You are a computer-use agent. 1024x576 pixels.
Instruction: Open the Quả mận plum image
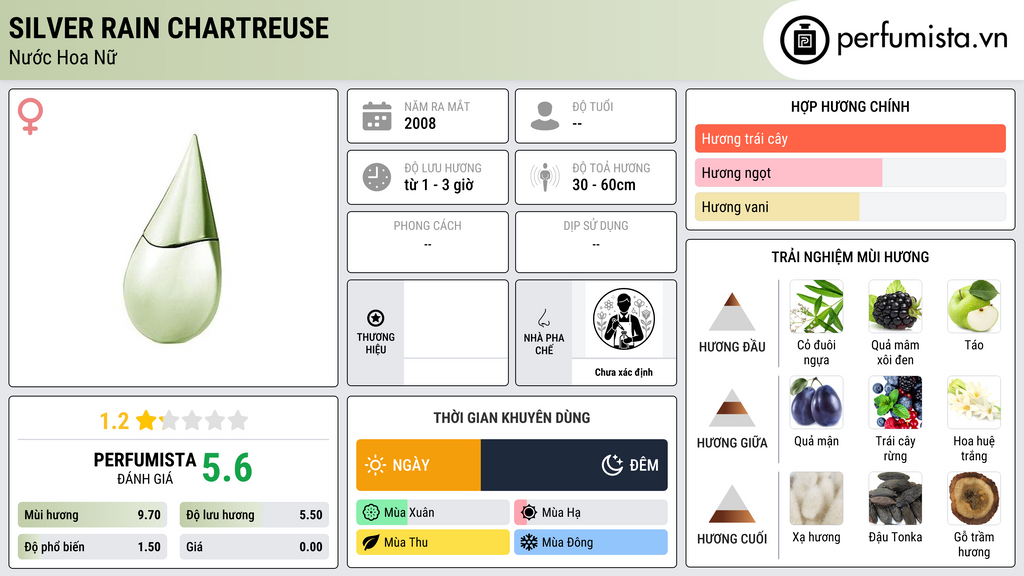pos(816,402)
